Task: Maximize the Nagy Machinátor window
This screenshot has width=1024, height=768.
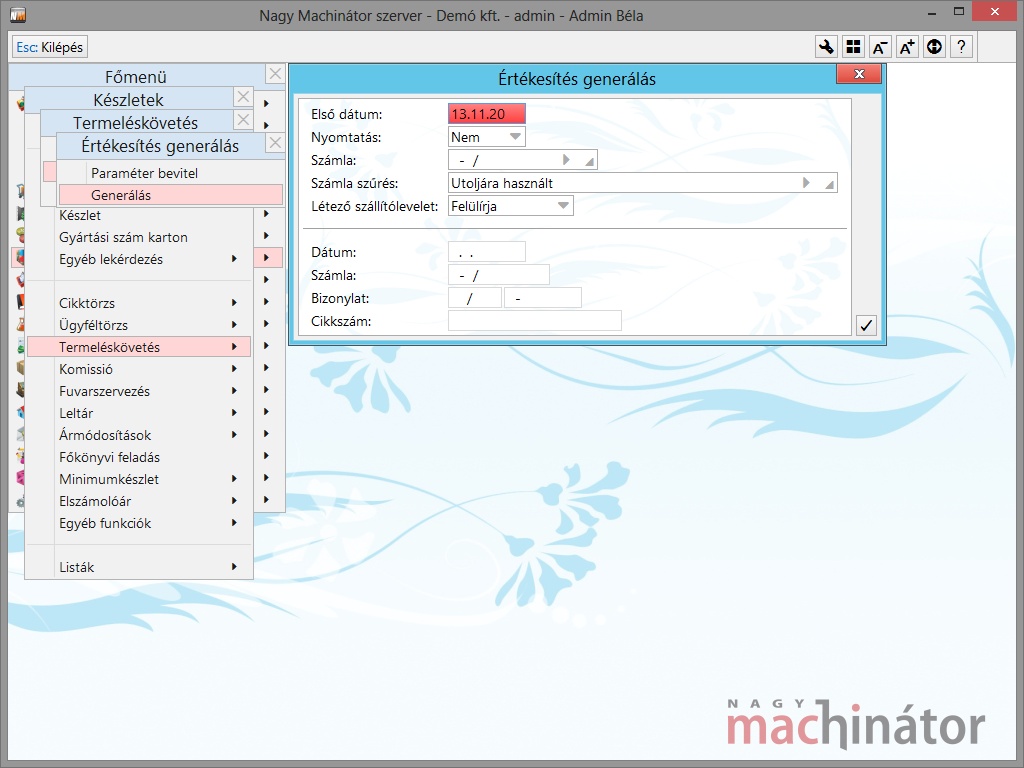Action: 959,12
